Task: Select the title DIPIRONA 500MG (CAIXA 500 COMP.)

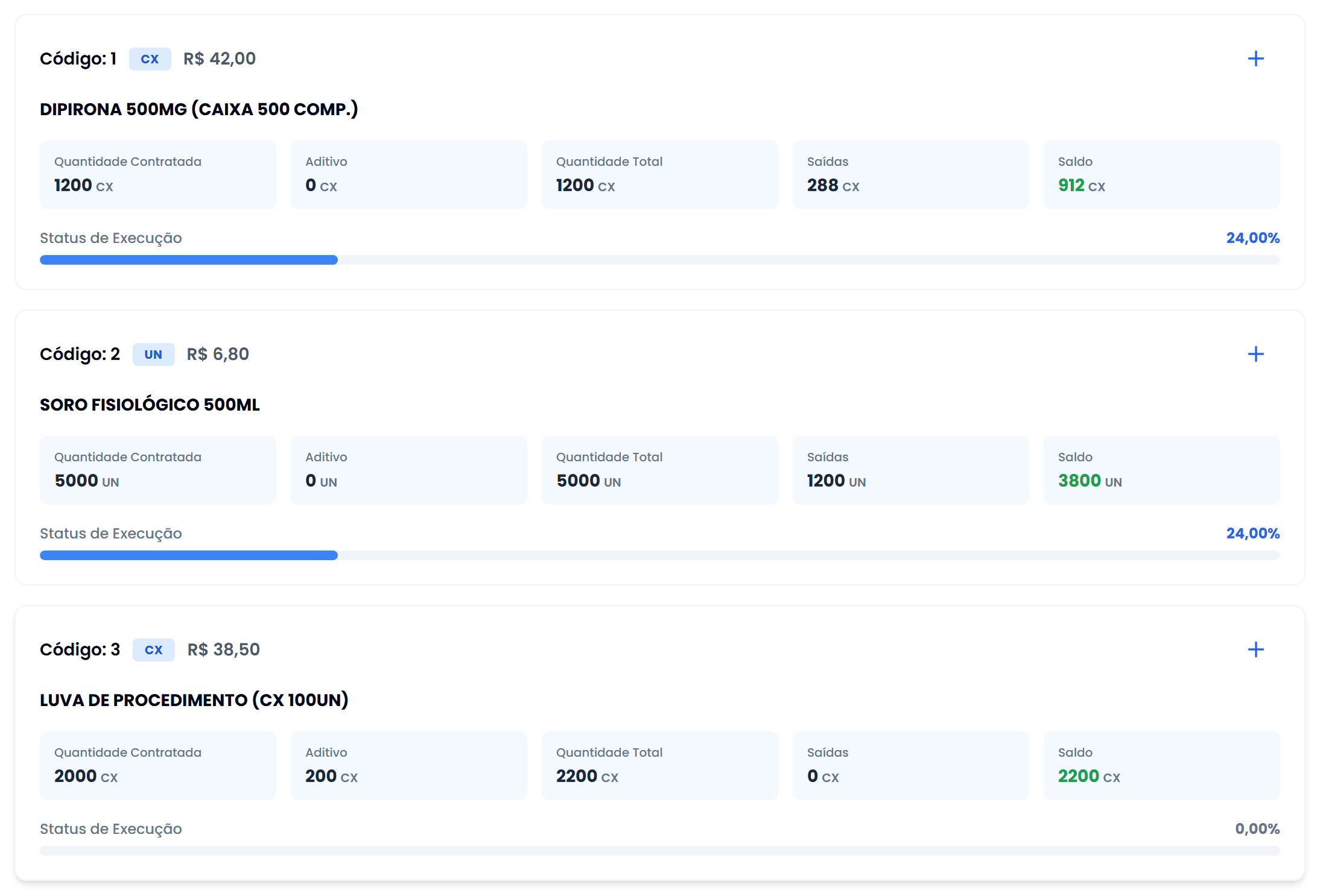Action: tap(199, 109)
